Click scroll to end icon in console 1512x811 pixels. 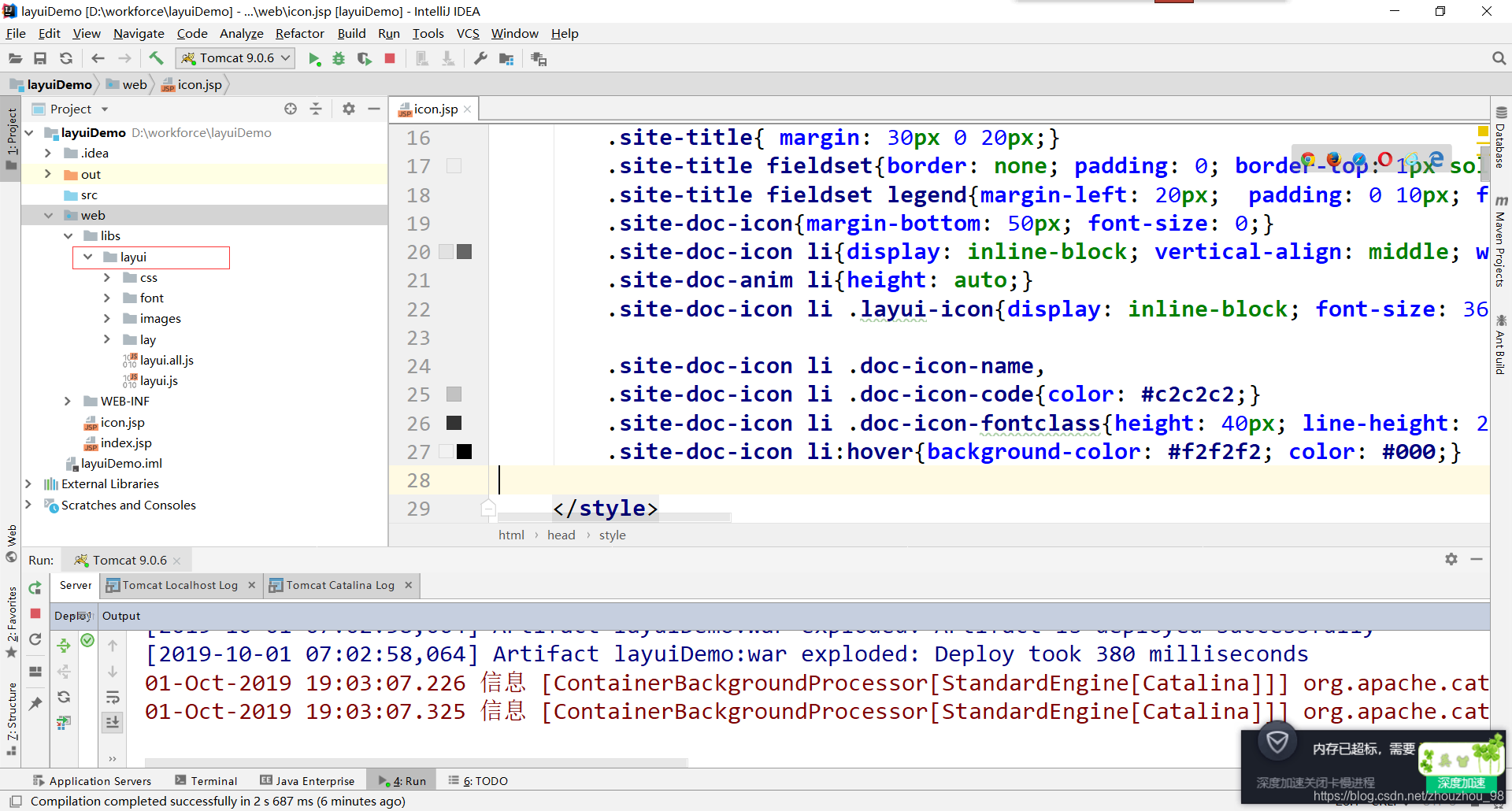click(113, 722)
